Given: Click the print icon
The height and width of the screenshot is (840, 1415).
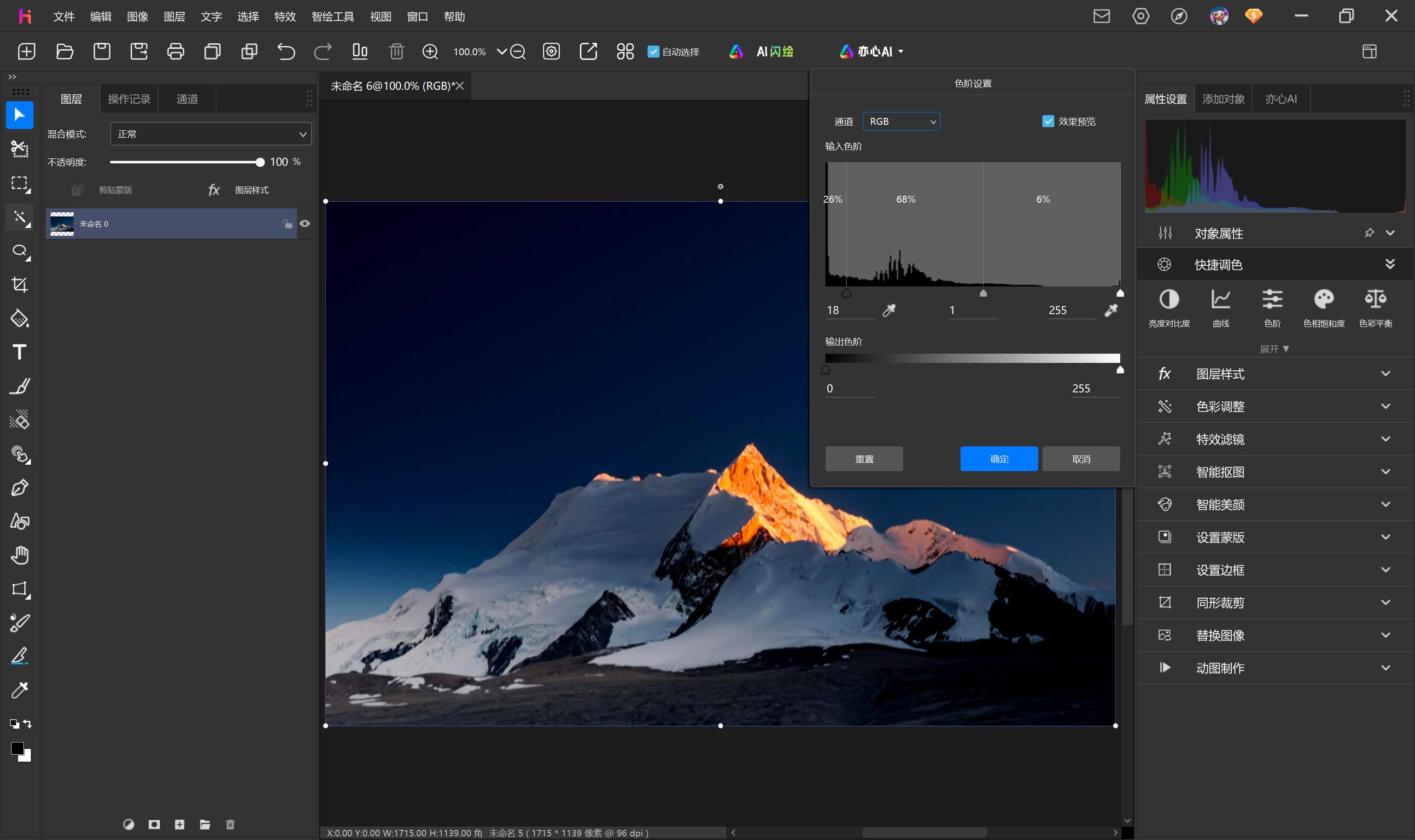Looking at the screenshot, I should tap(175, 52).
